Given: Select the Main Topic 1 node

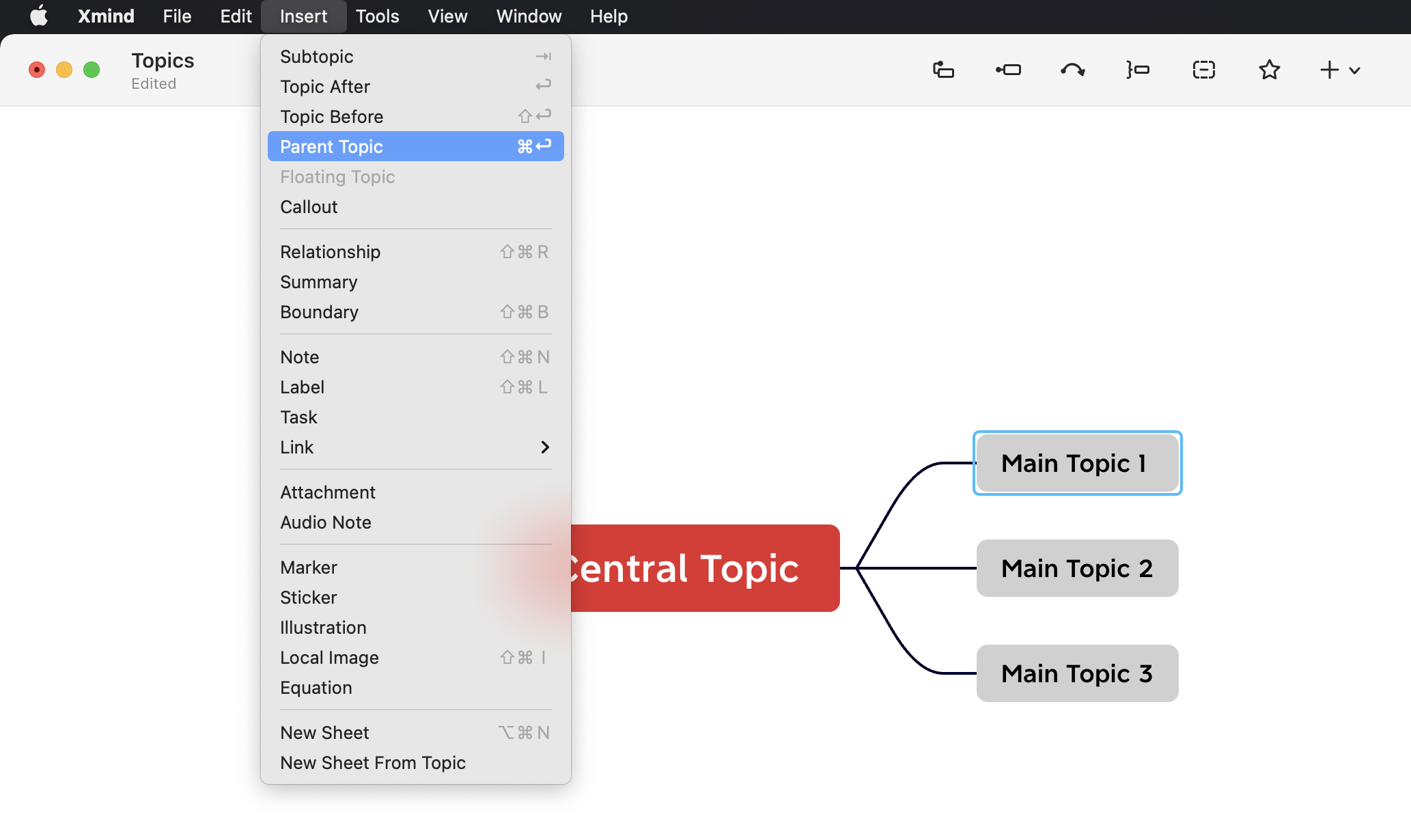Looking at the screenshot, I should [x=1077, y=463].
